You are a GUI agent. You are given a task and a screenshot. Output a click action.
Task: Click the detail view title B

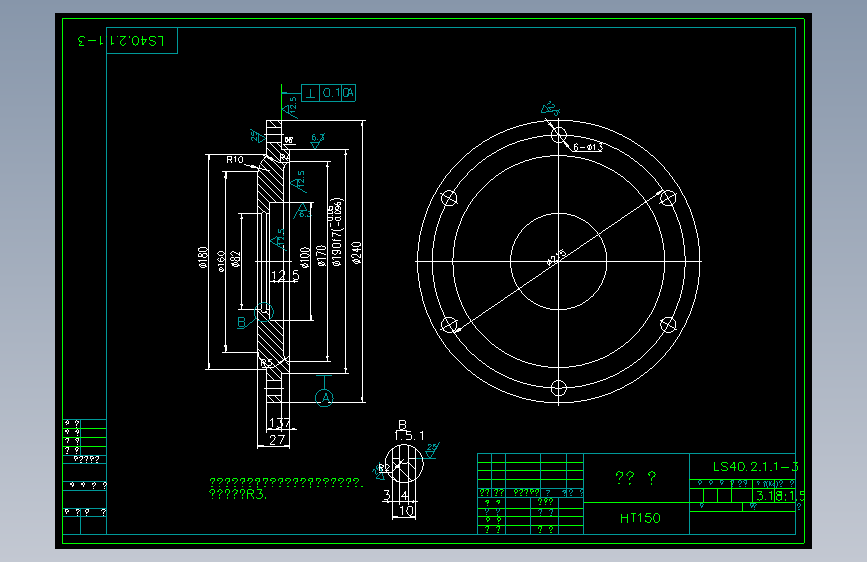pyautogui.click(x=403, y=425)
